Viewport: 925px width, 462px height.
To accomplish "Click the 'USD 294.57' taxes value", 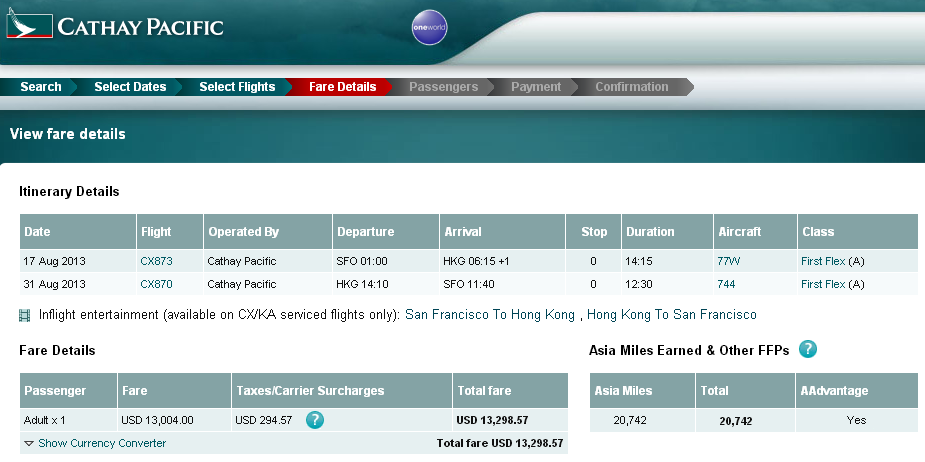I will [264, 420].
